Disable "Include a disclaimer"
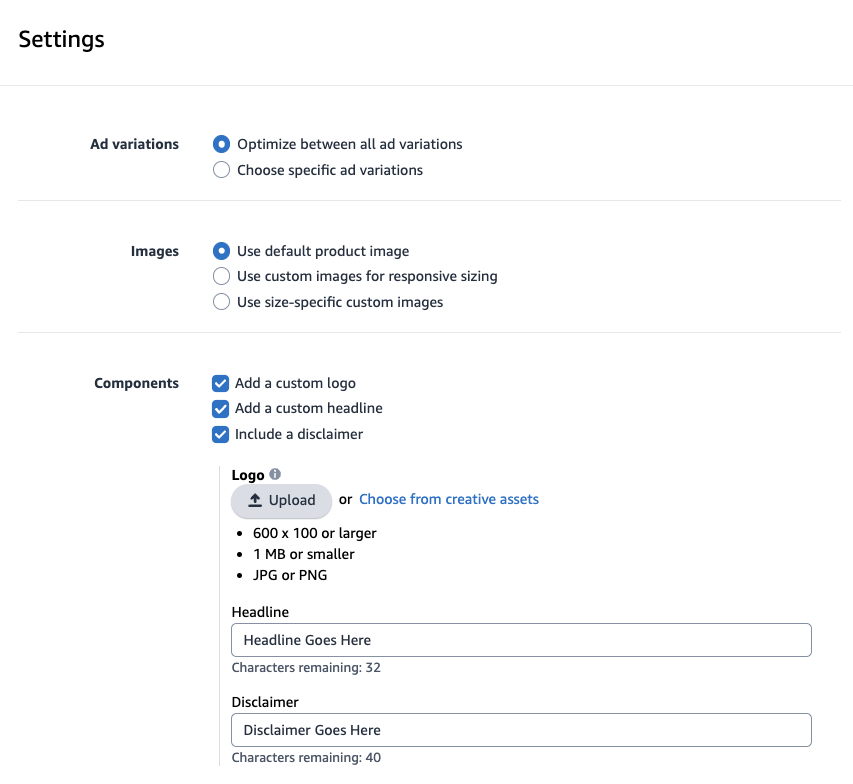Viewport: 853px width, 784px height. [221, 434]
